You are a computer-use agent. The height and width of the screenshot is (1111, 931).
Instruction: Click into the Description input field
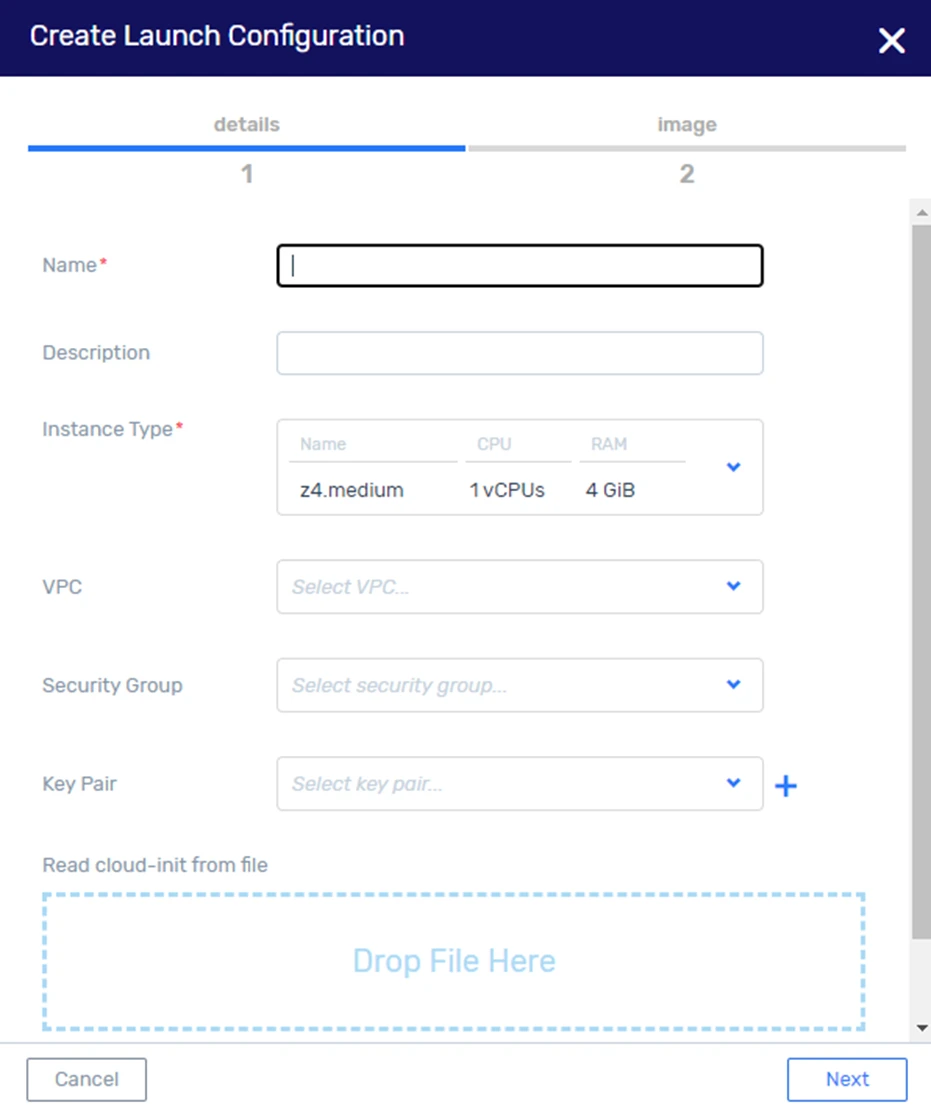pos(519,354)
